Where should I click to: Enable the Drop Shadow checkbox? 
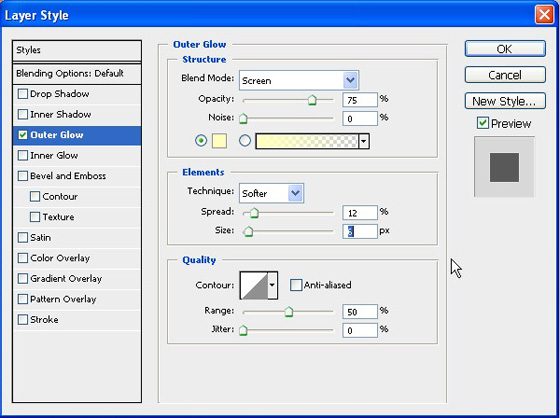click(23, 94)
